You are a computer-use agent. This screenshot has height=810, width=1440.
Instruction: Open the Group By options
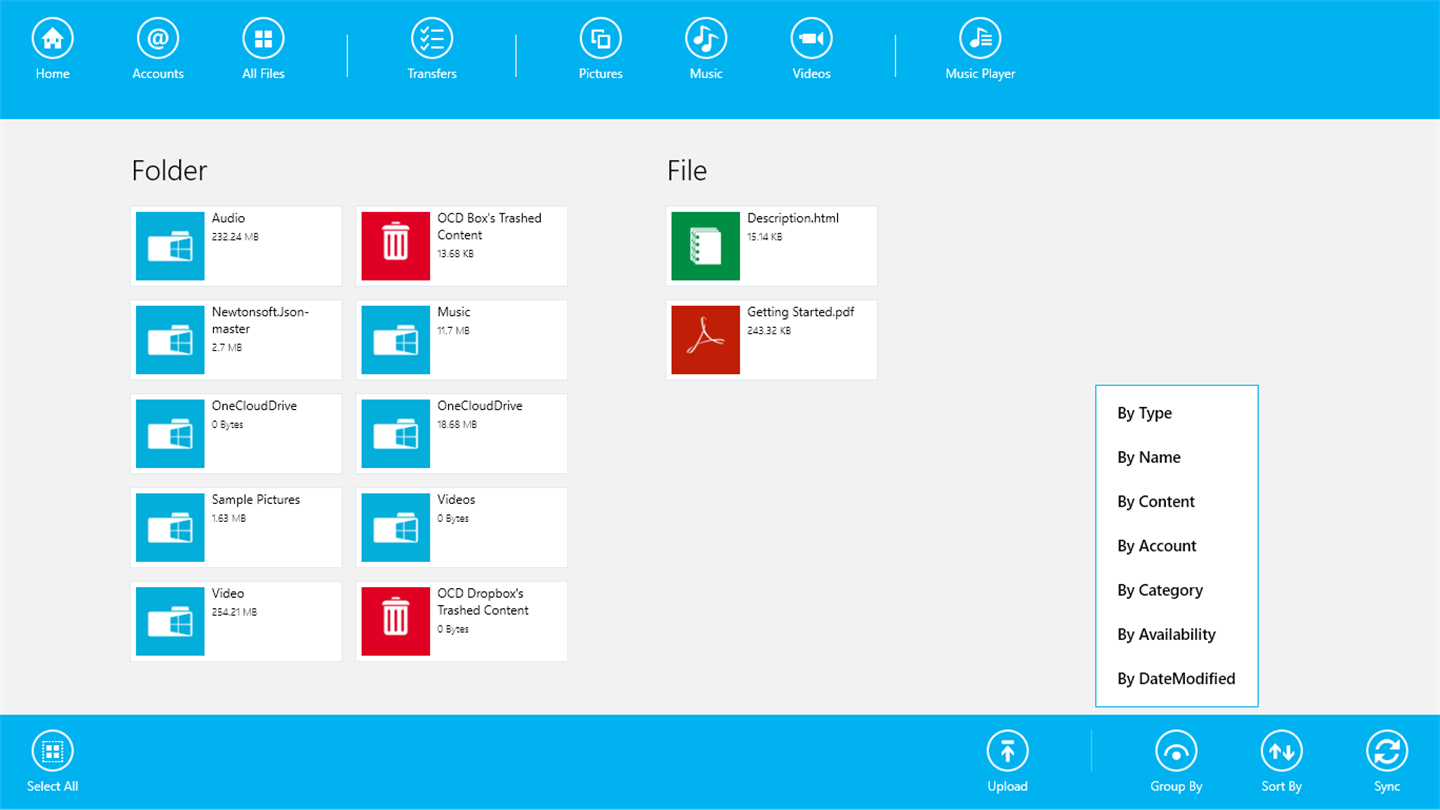click(1176, 751)
